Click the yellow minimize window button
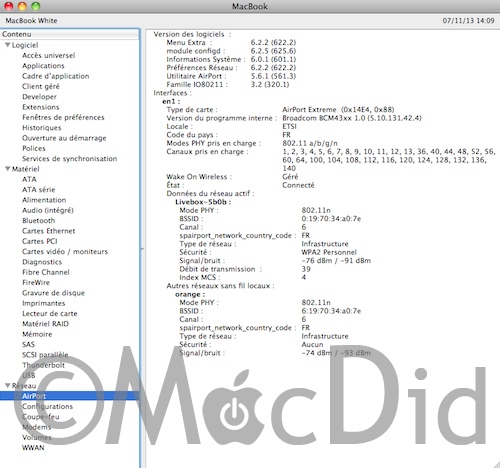The height and width of the screenshot is (468, 500). coord(22,6)
